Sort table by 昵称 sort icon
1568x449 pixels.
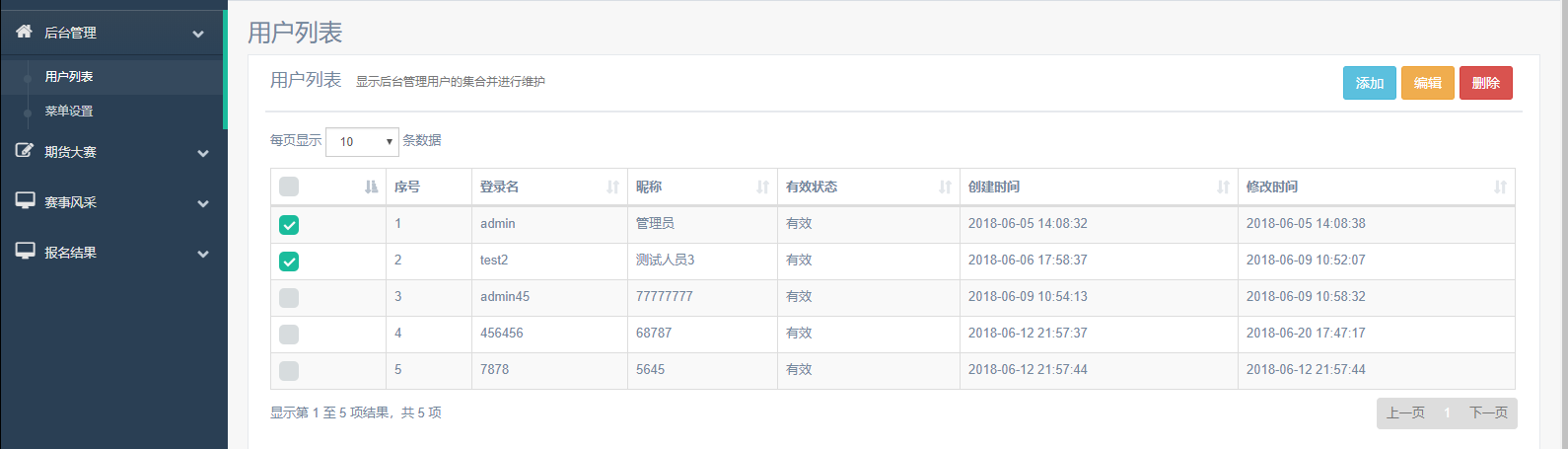pyautogui.click(x=762, y=187)
